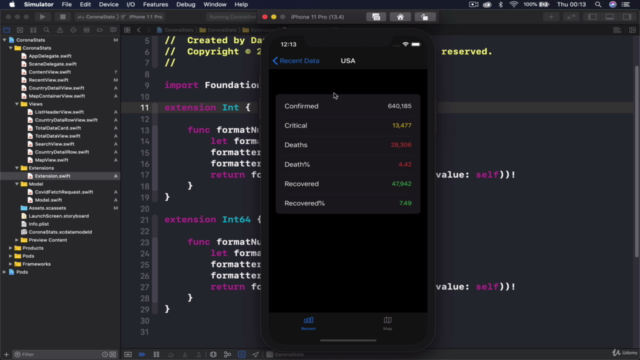This screenshot has width=640, height=360.
Task: Collapse the Extensions folder
Action: 17,168
